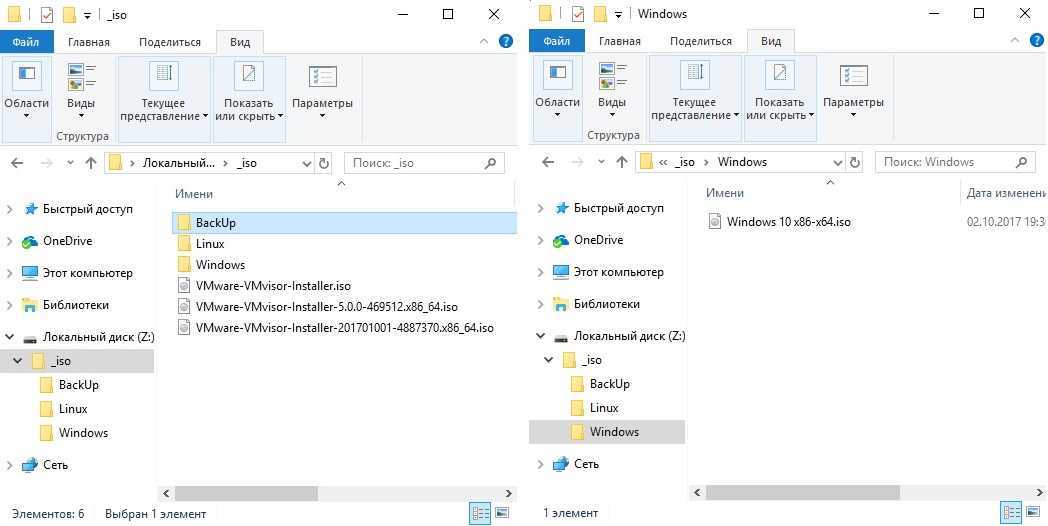
Task: Open the help icon in the _iso window
Action: pyautogui.click(x=506, y=41)
